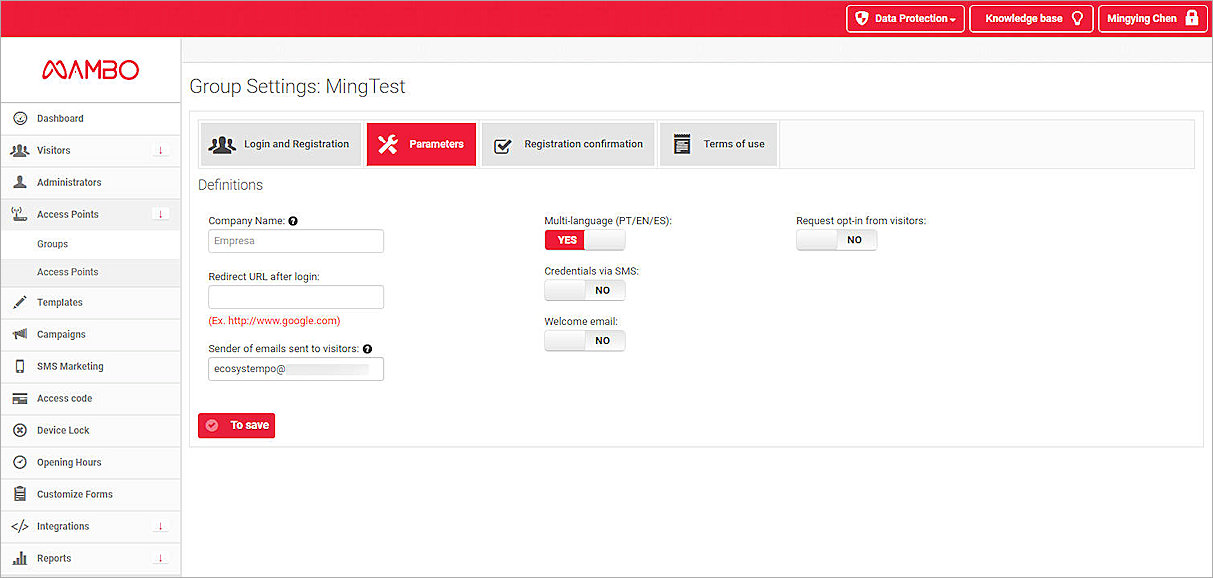Click the Dashboard smiley icon in sidebar
1213x578 pixels.
pos(19,119)
